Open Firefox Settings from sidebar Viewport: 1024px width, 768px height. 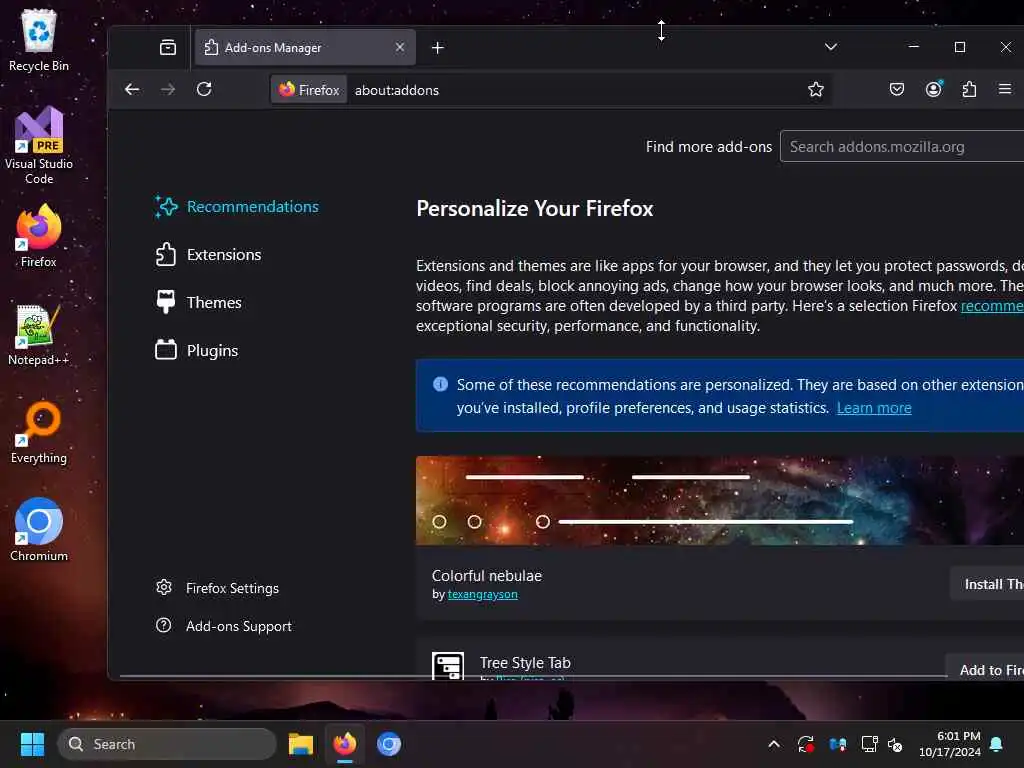point(217,588)
